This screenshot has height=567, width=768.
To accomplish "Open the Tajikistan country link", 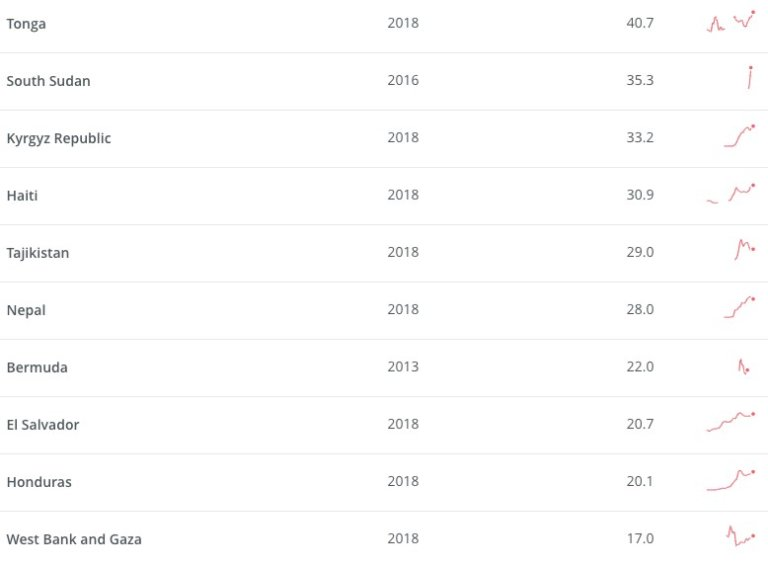I will [38, 253].
